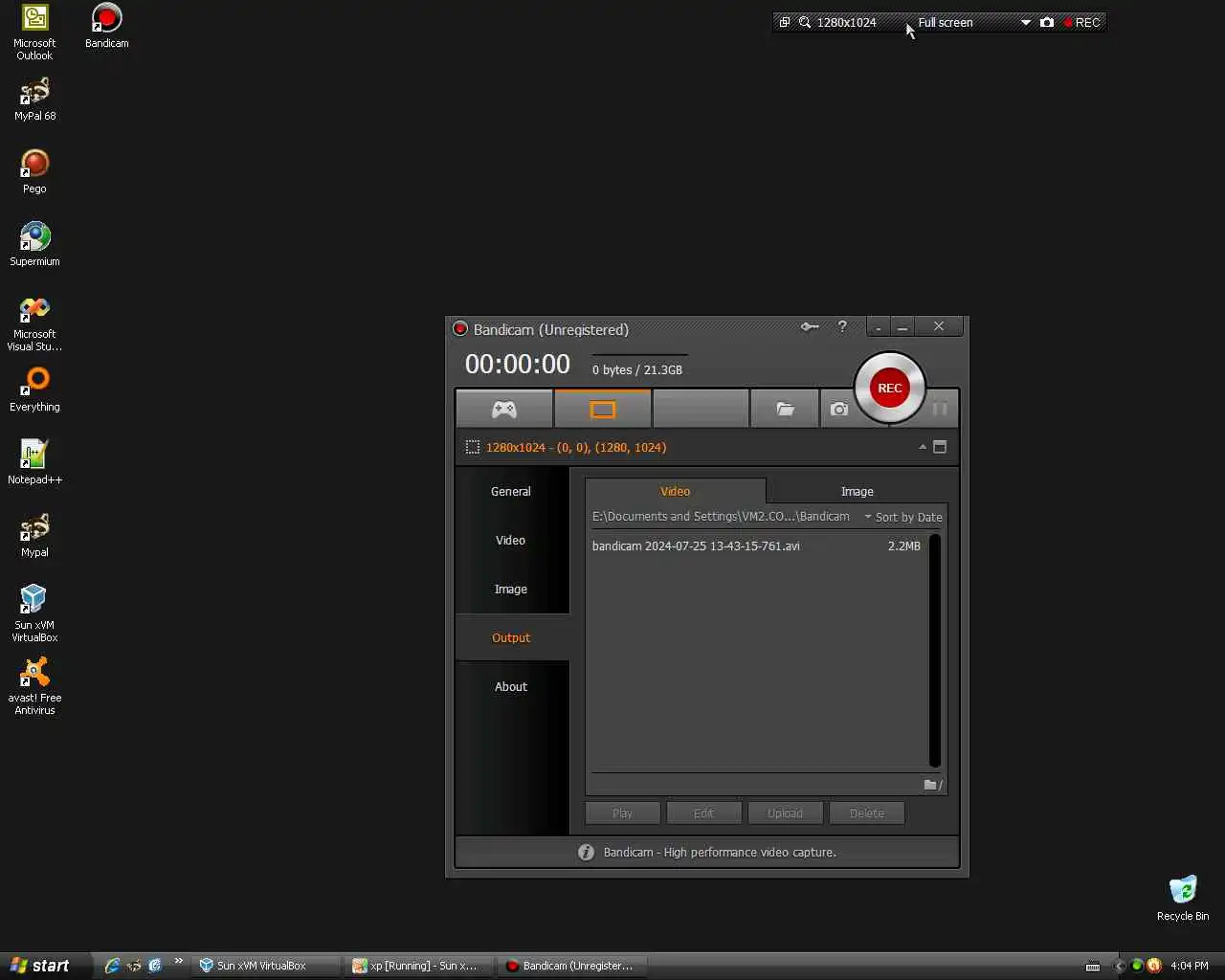The width and height of the screenshot is (1225, 980).
Task: Select Game Recording mode gamepad icon
Action: [x=504, y=410]
